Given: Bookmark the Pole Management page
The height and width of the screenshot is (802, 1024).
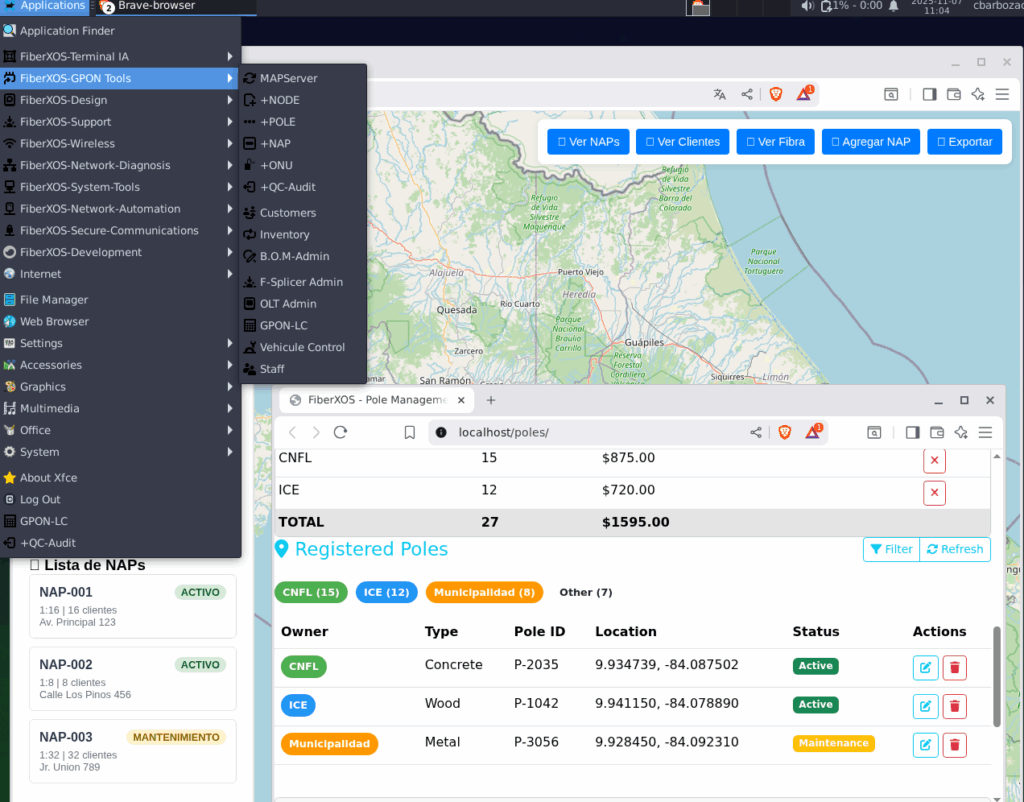Looking at the screenshot, I should pos(410,432).
